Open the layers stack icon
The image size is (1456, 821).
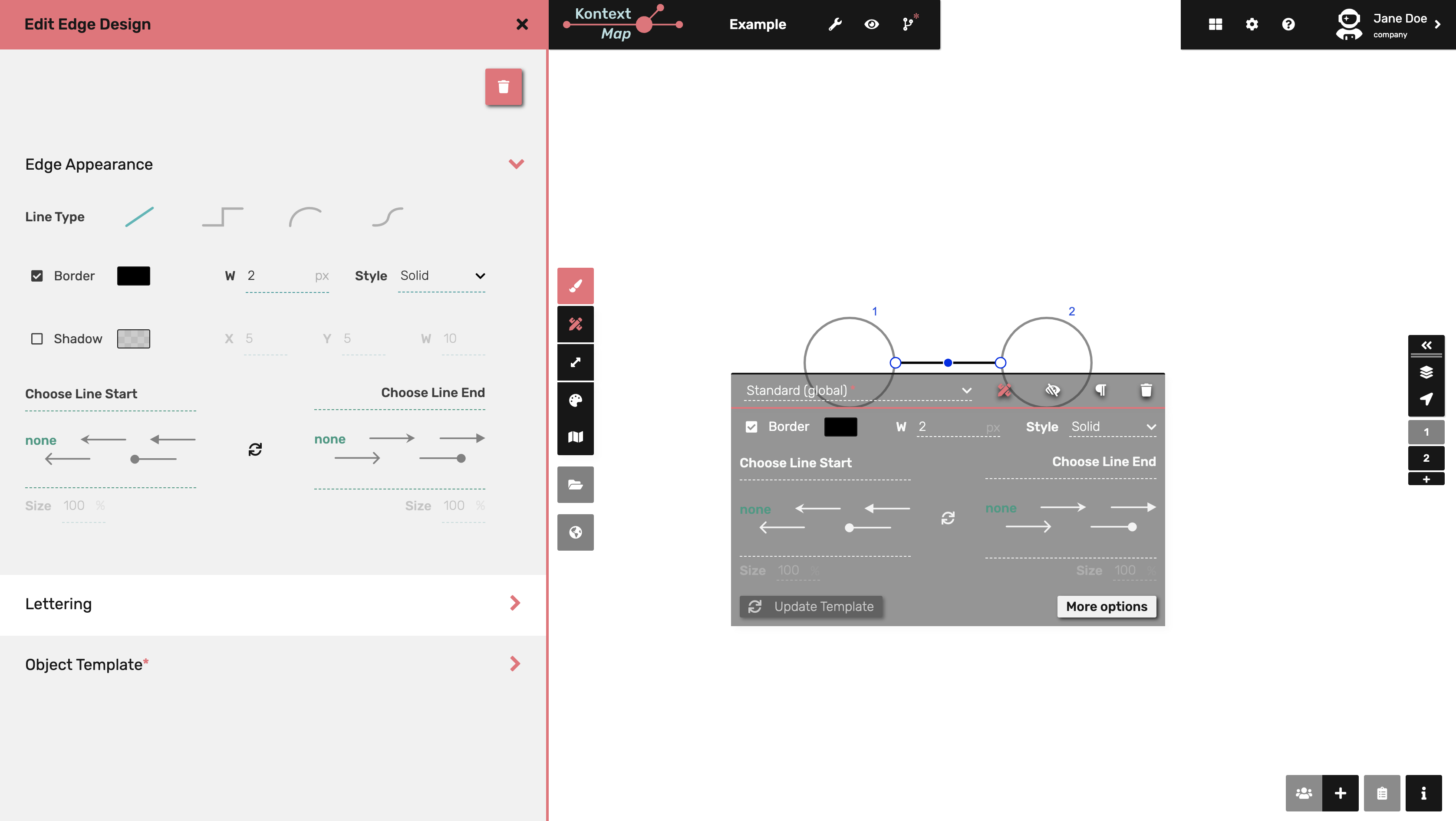1426,372
